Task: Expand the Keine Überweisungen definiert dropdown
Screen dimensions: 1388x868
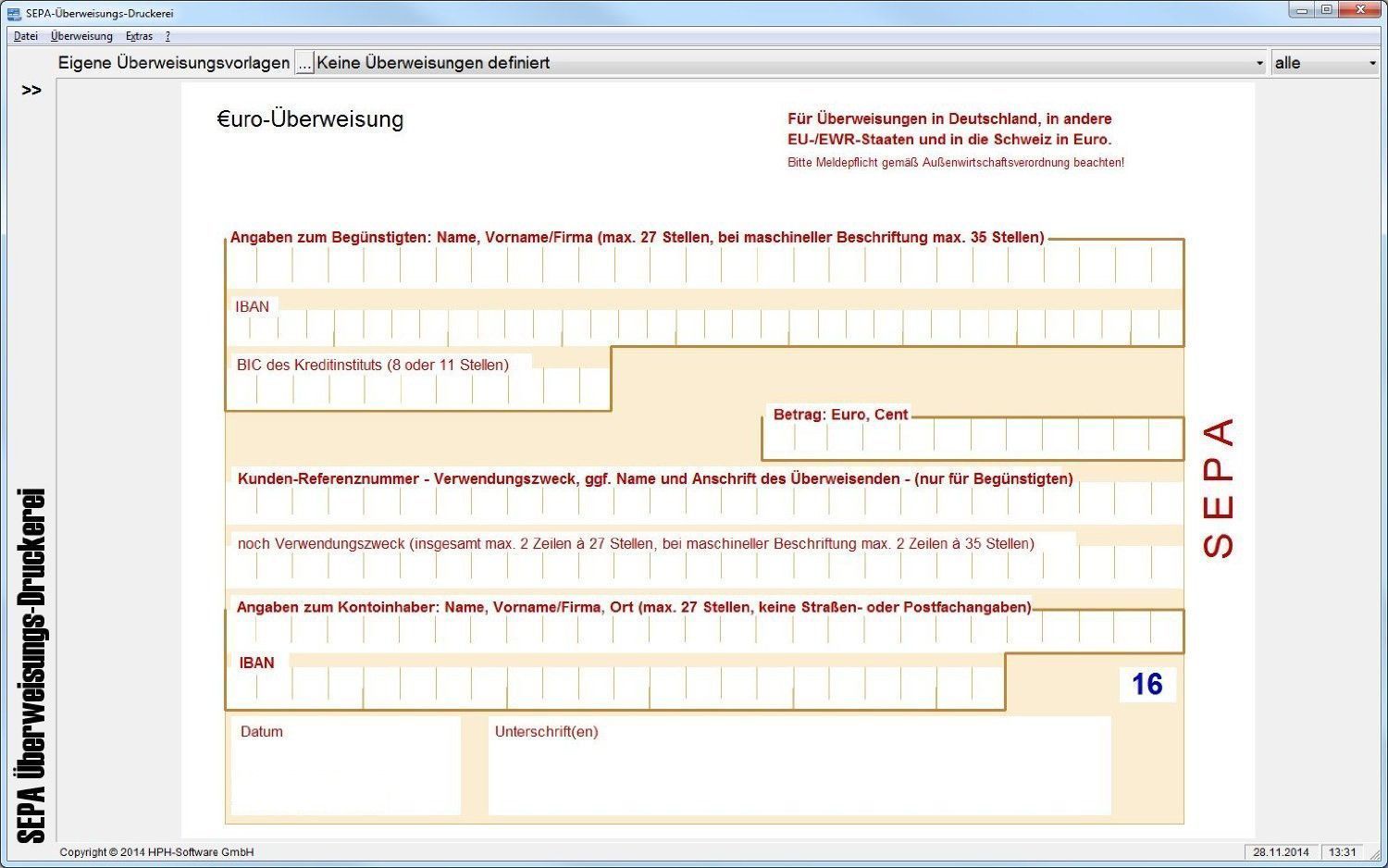Action: [x=1258, y=63]
